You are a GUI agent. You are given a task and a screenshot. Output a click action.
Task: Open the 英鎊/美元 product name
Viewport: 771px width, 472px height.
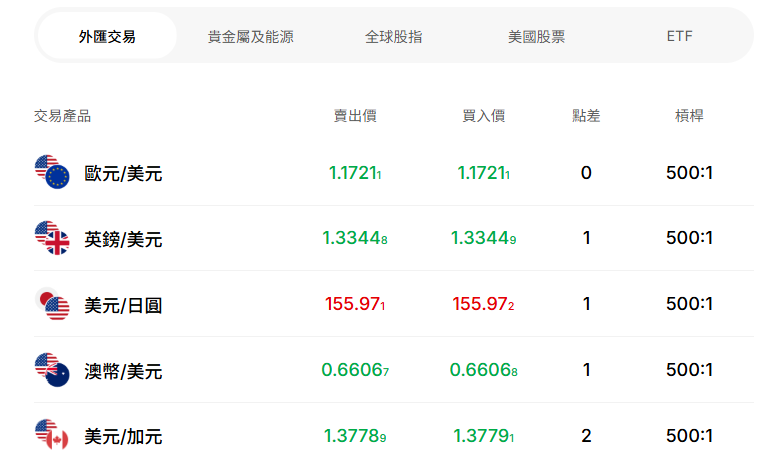(x=123, y=239)
